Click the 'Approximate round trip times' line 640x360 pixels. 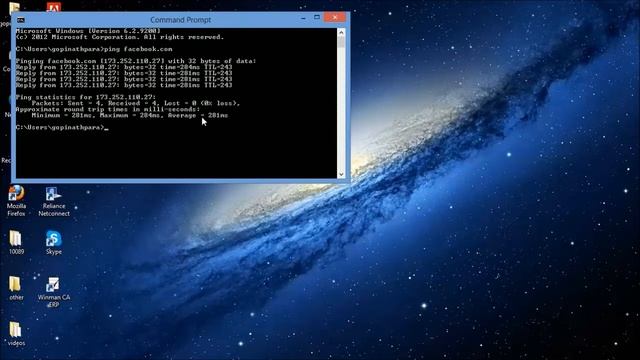coord(108,109)
